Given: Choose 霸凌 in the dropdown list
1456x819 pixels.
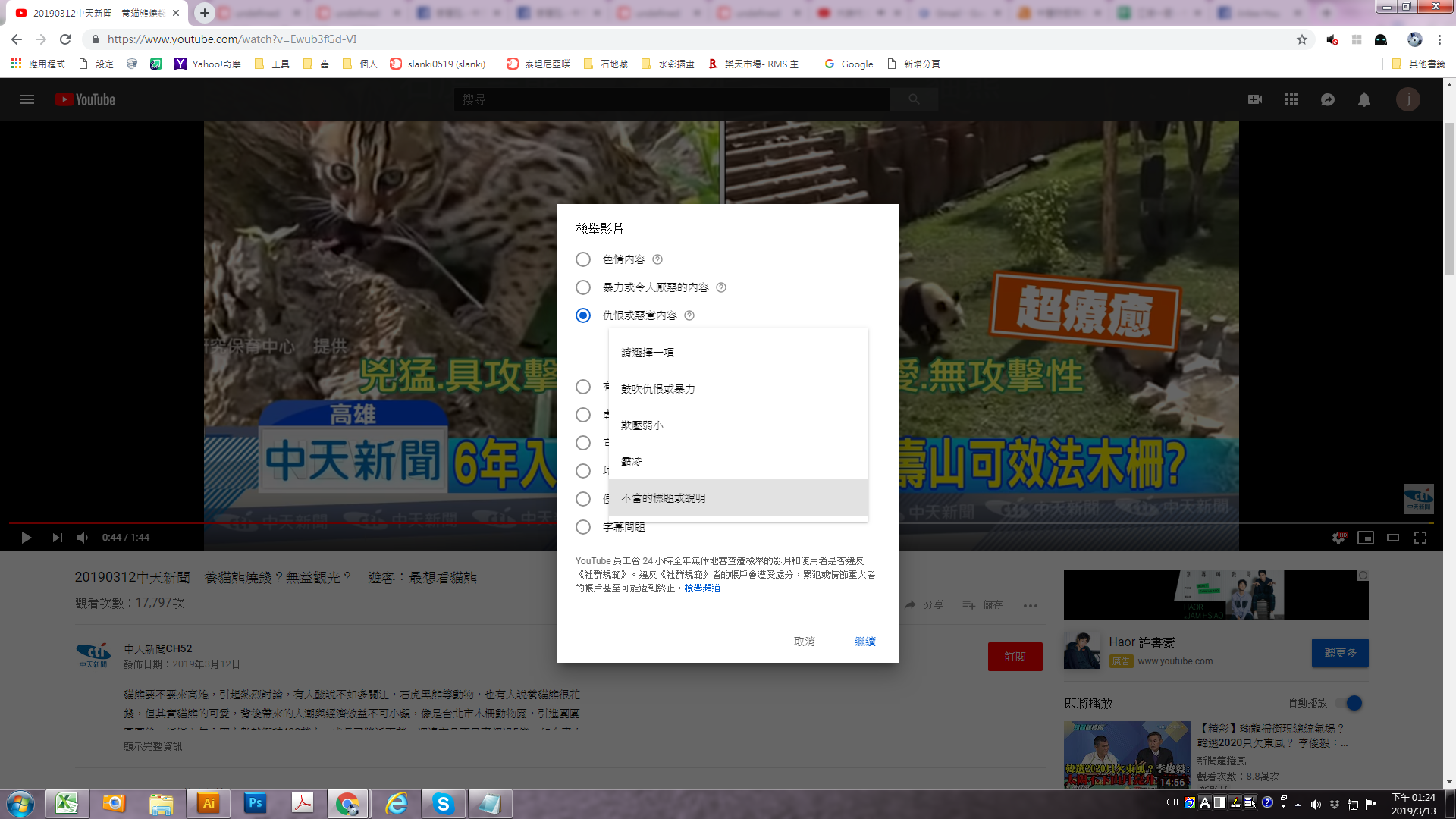Looking at the screenshot, I should pos(738,462).
